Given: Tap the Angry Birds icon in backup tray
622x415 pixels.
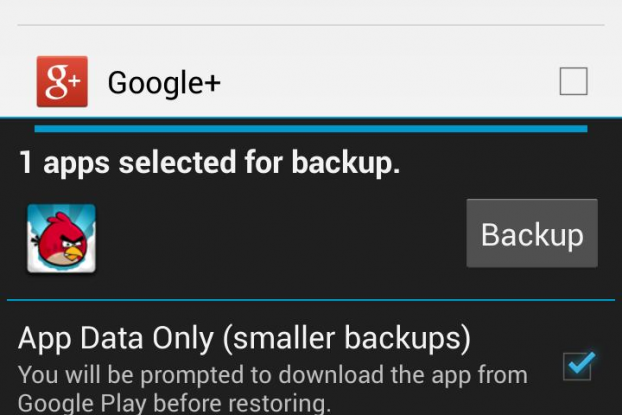Looking at the screenshot, I should pos(61,238).
